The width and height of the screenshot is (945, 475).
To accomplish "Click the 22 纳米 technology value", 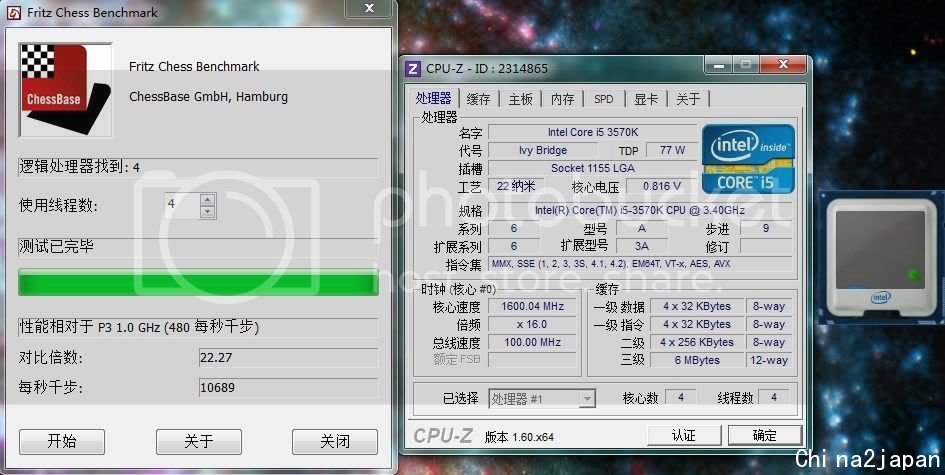I will (516, 186).
